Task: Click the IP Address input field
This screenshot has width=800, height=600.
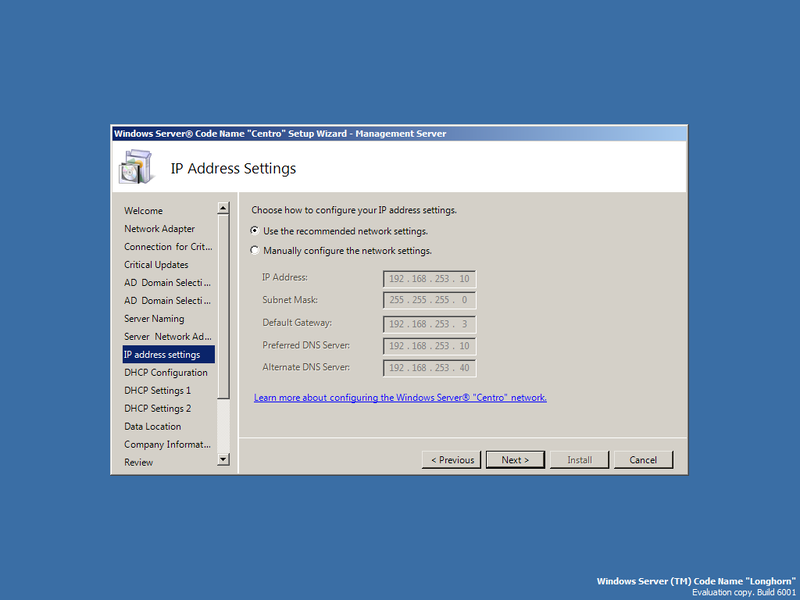Action: click(x=428, y=278)
